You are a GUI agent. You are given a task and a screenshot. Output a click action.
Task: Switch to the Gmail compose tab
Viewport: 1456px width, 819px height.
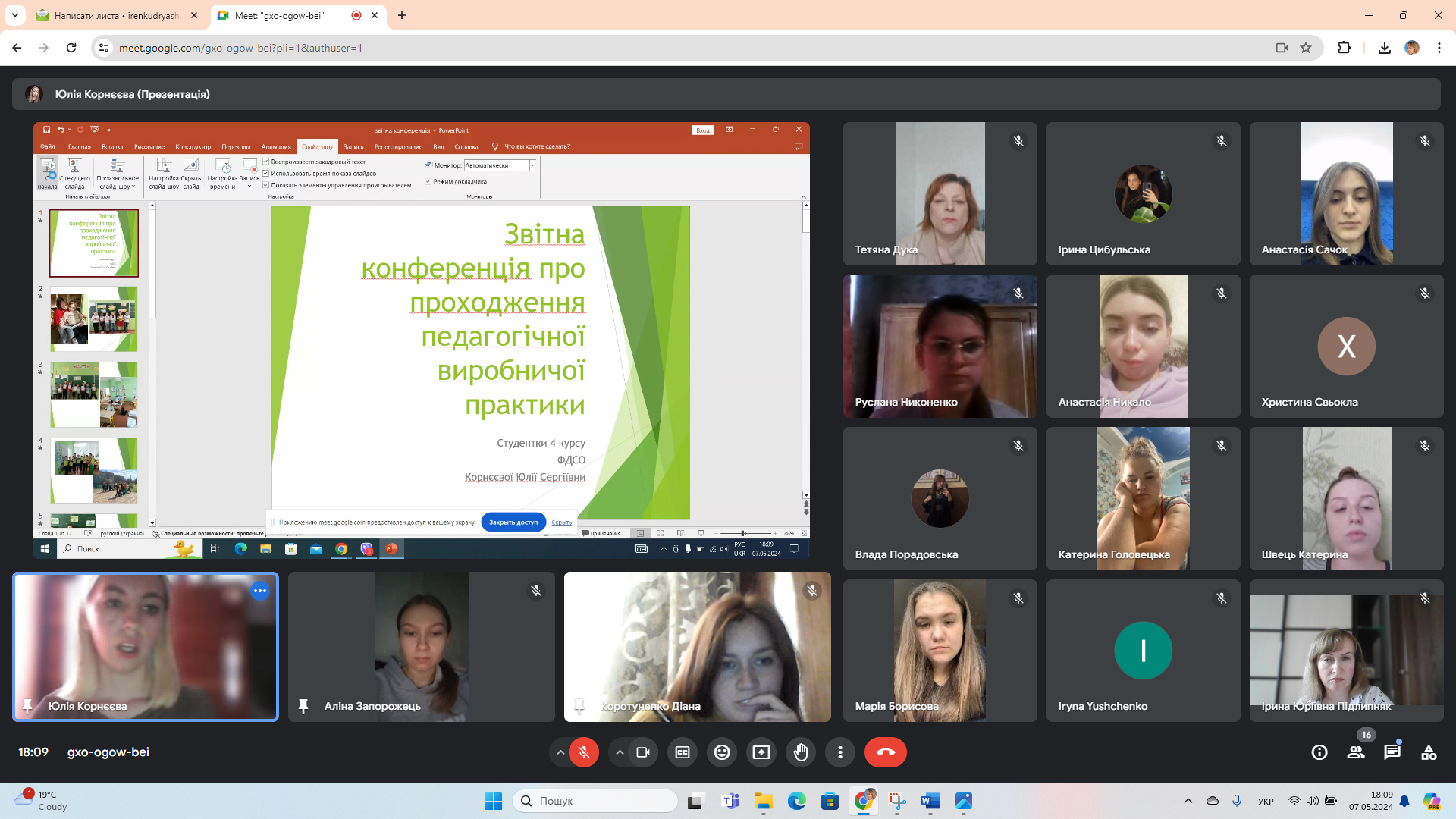(118, 15)
